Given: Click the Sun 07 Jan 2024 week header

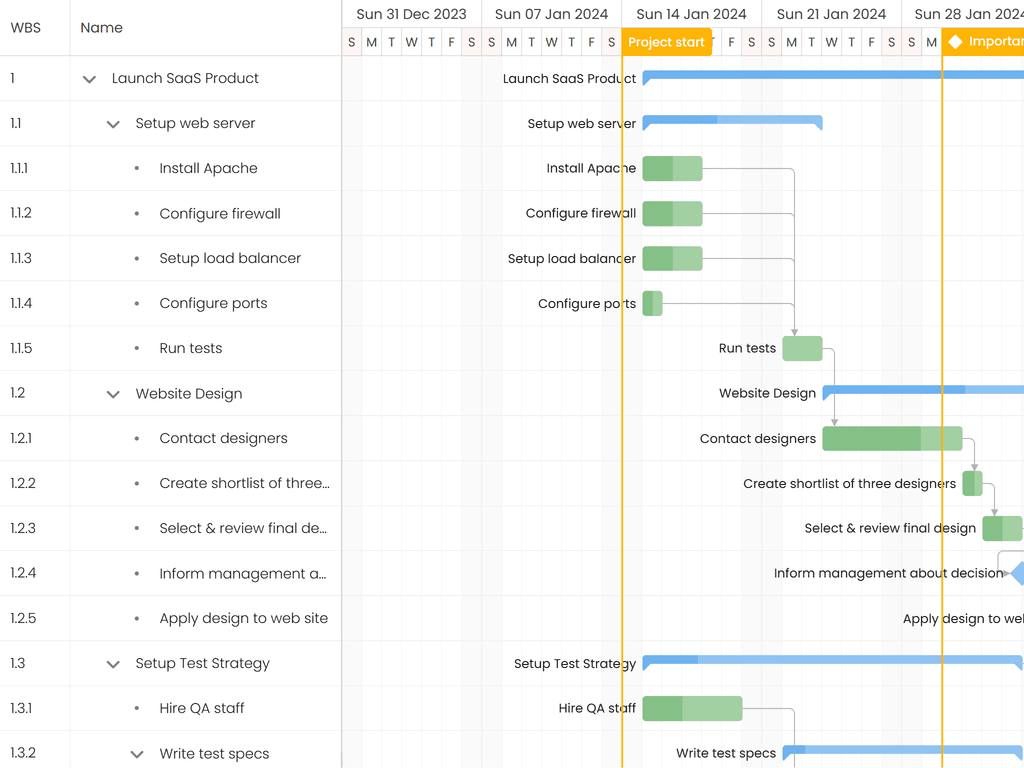Looking at the screenshot, I should click(x=551, y=14).
